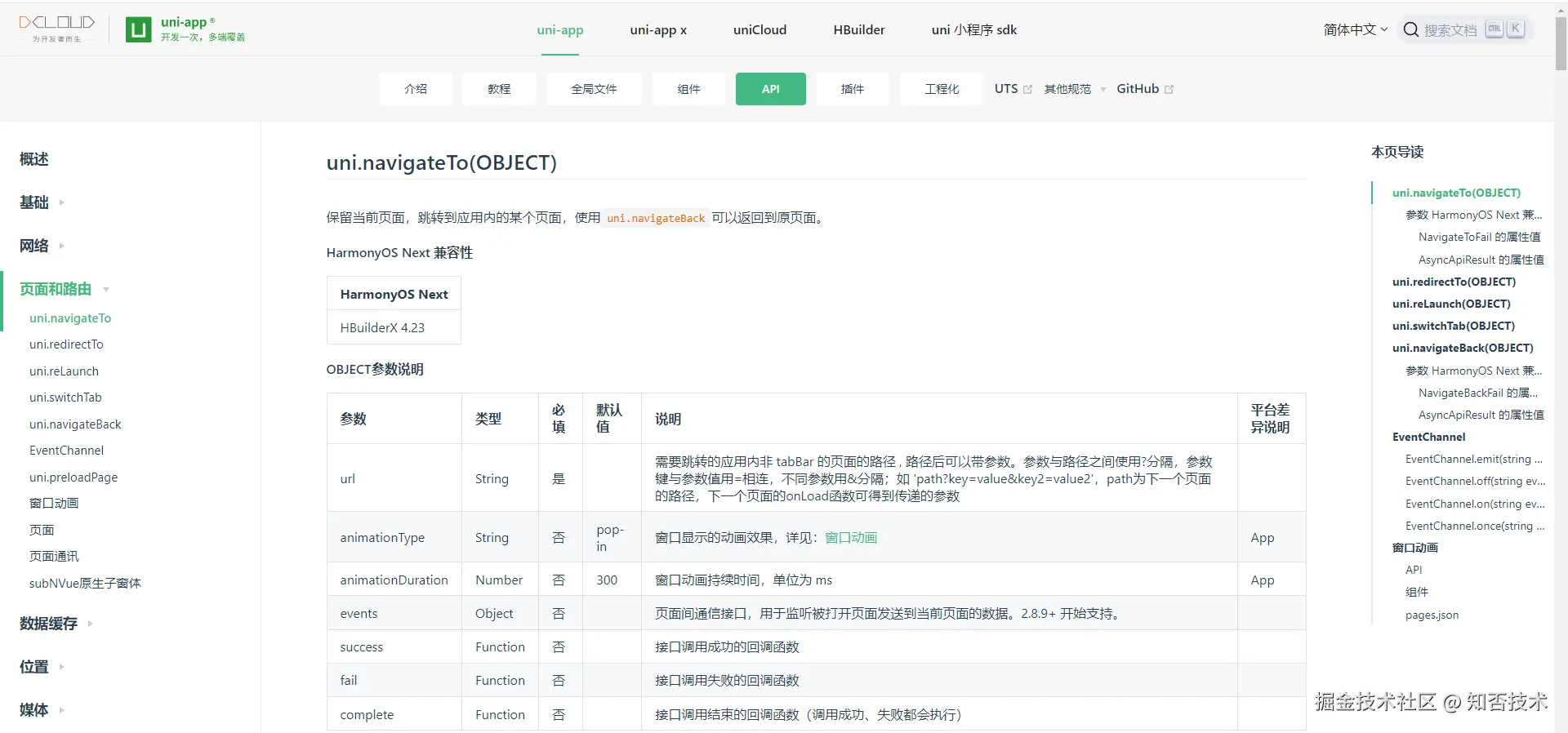
Task: Switch to the uniCloud tab
Action: [759, 30]
